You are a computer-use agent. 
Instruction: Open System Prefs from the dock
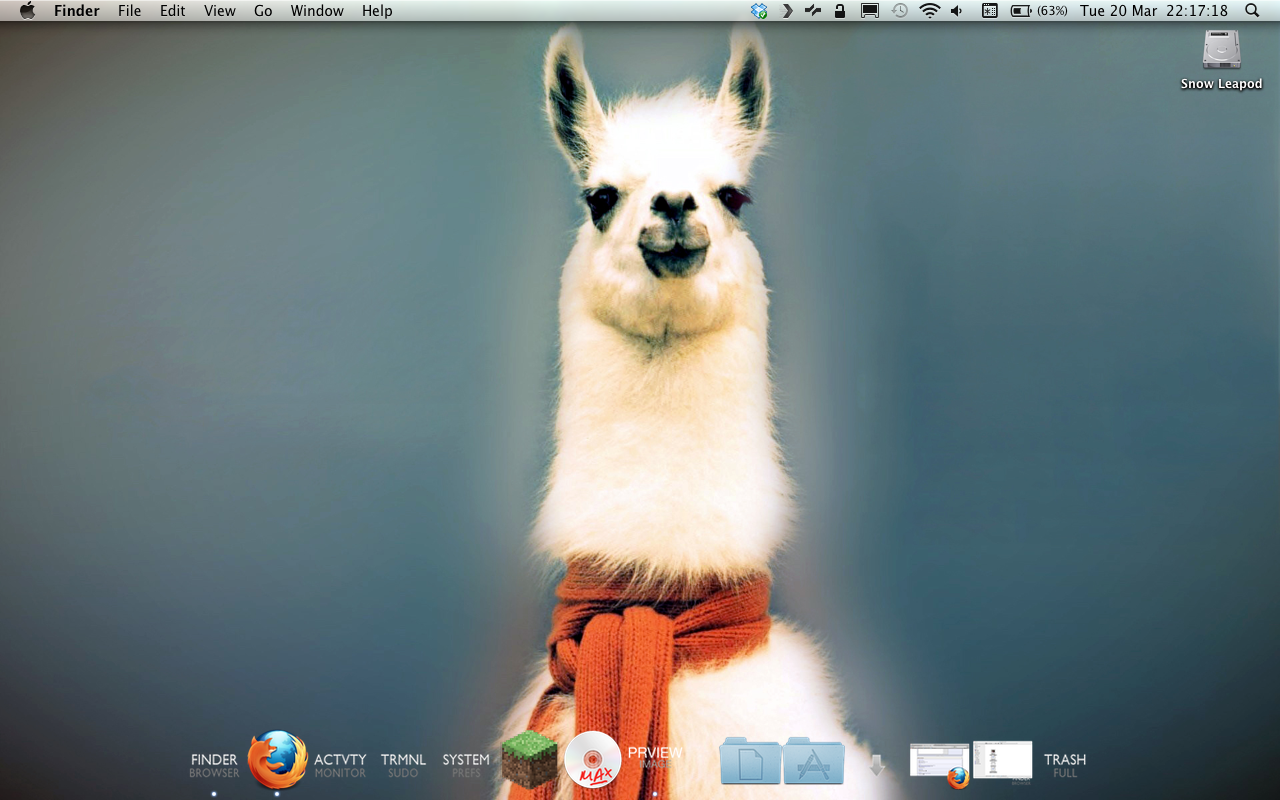pos(466,766)
